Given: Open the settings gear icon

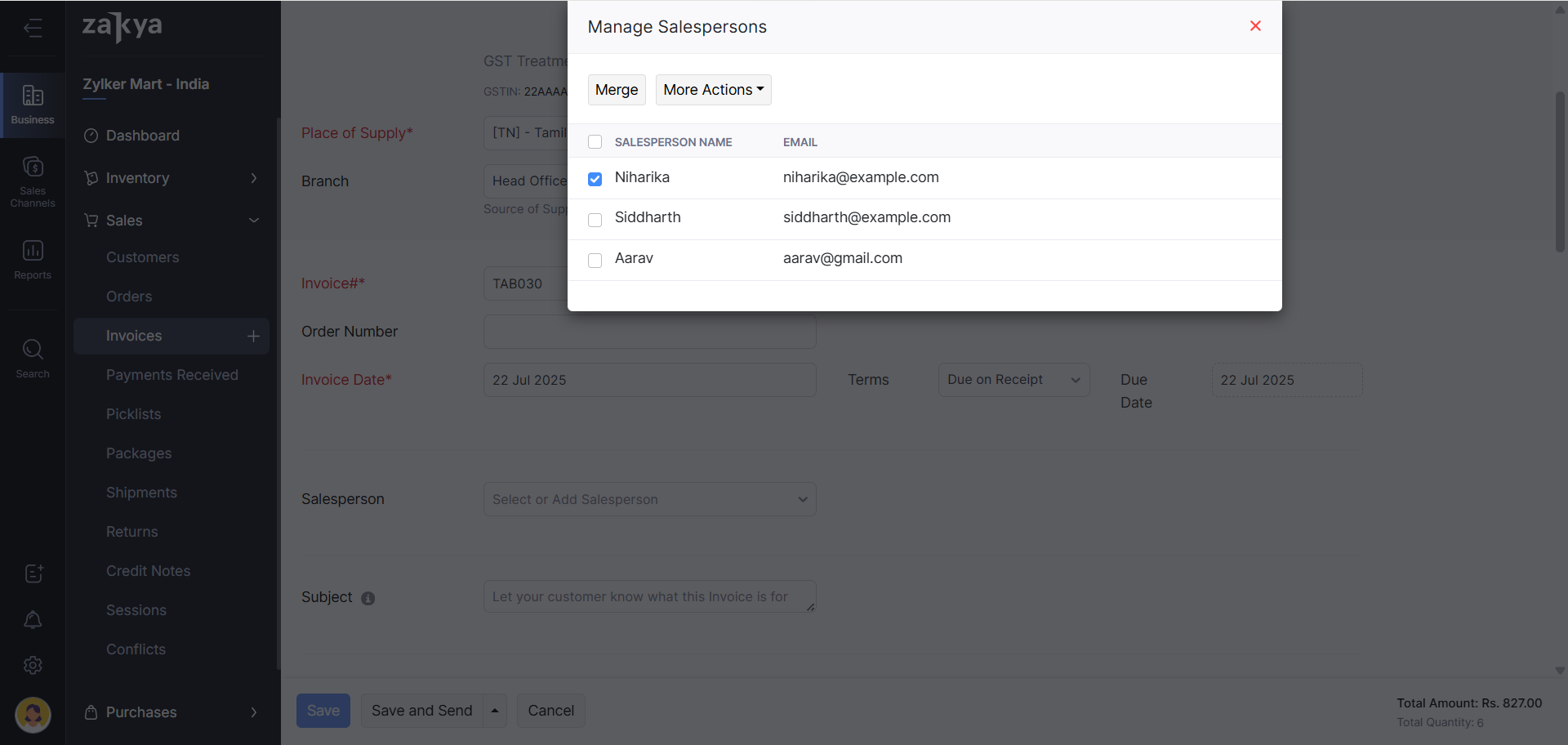Looking at the screenshot, I should [33, 666].
